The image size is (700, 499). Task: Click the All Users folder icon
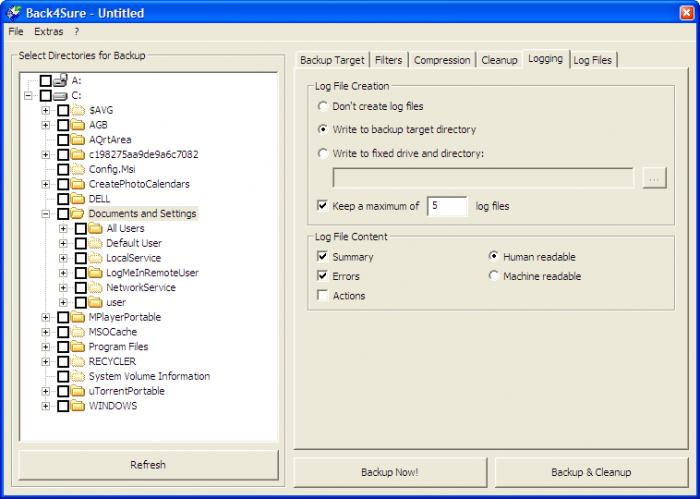(x=96, y=229)
